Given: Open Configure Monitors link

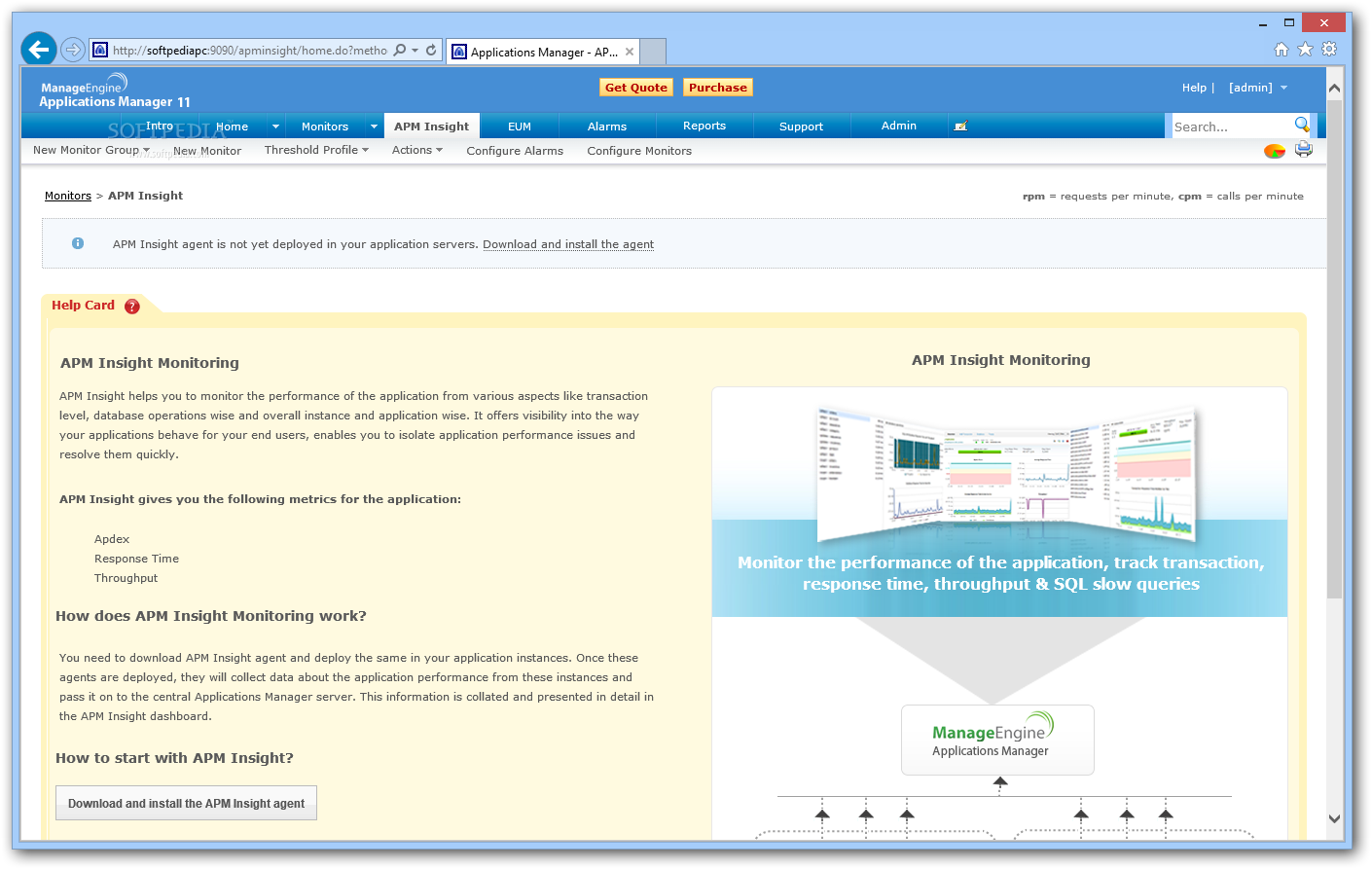Looking at the screenshot, I should coord(639,151).
